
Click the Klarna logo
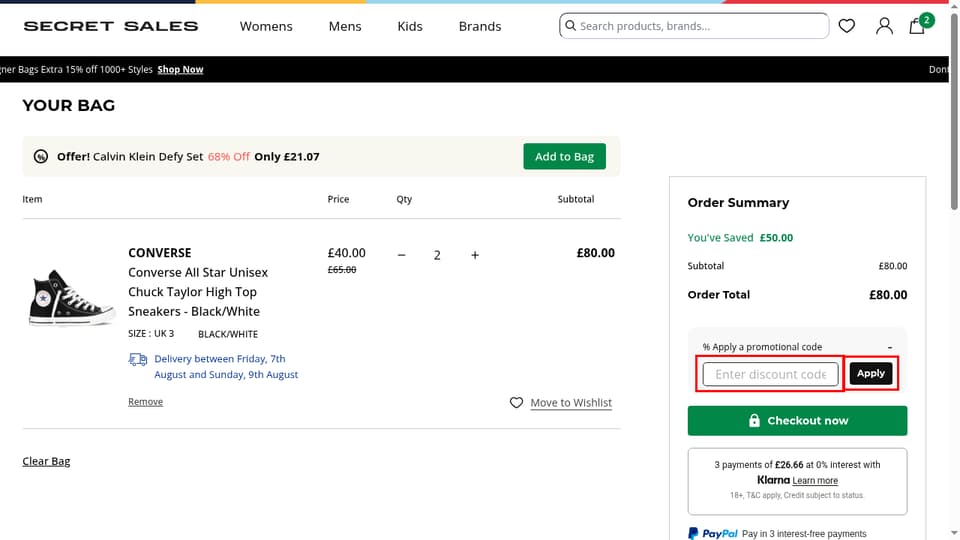(773, 481)
